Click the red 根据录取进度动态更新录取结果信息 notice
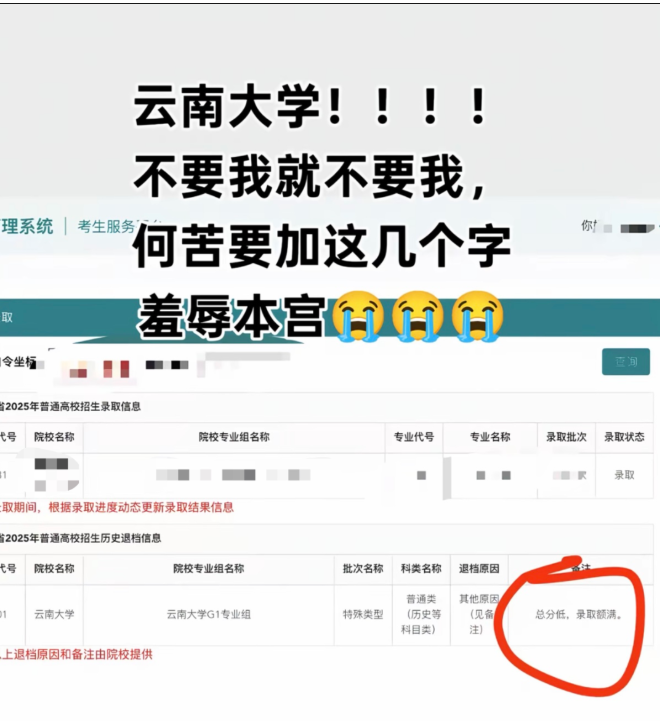 pyautogui.click(x=141, y=507)
